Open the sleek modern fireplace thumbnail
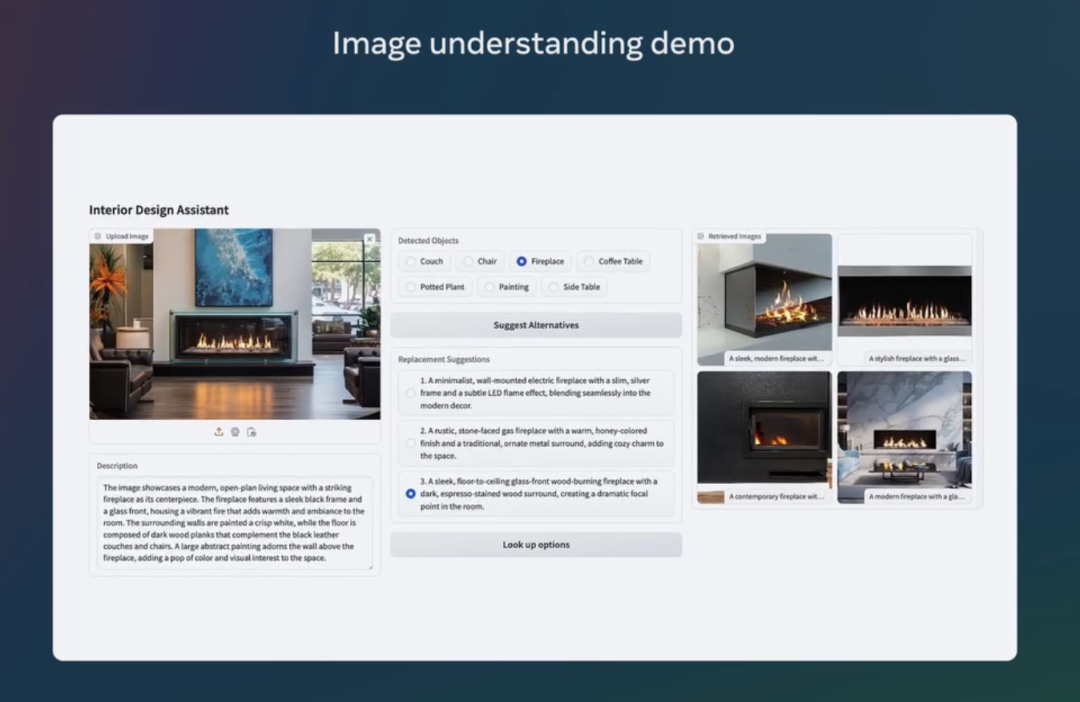The image size is (1080, 702). click(764, 300)
